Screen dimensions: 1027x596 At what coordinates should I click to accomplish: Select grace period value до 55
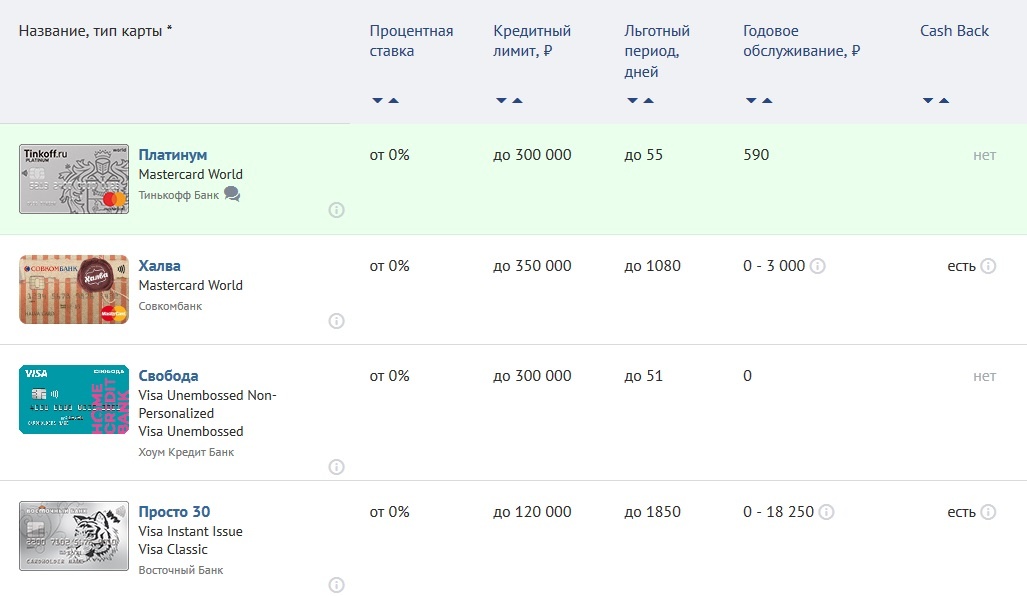tap(643, 155)
